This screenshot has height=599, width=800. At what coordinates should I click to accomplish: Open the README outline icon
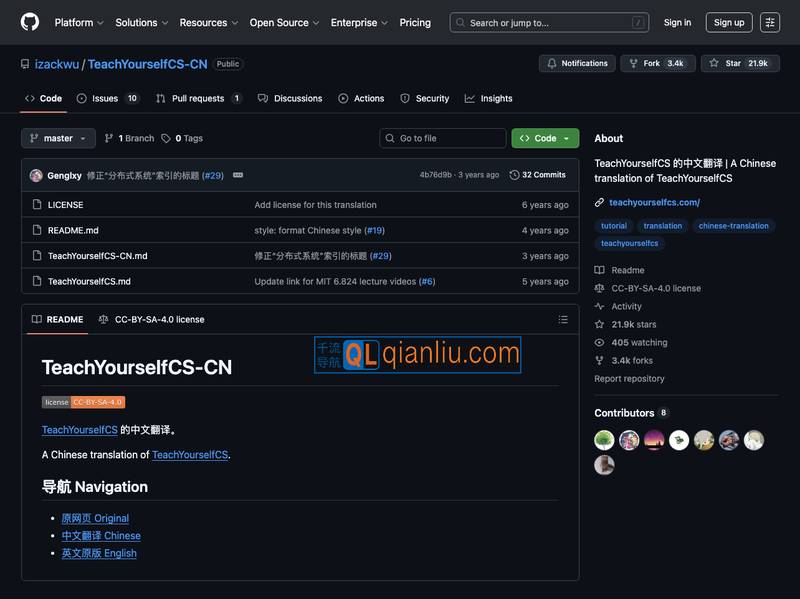pyautogui.click(x=563, y=320)
